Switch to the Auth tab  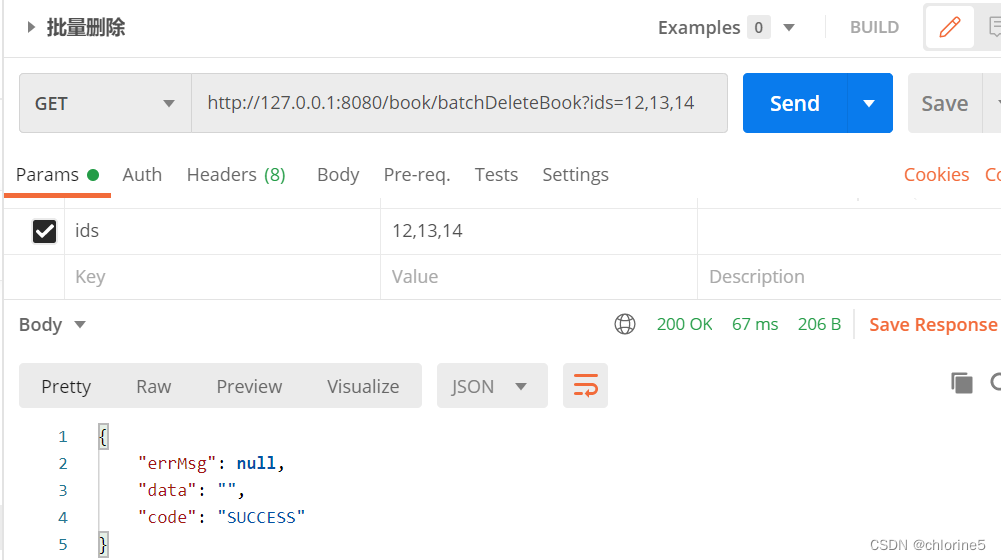coord(142,174)
